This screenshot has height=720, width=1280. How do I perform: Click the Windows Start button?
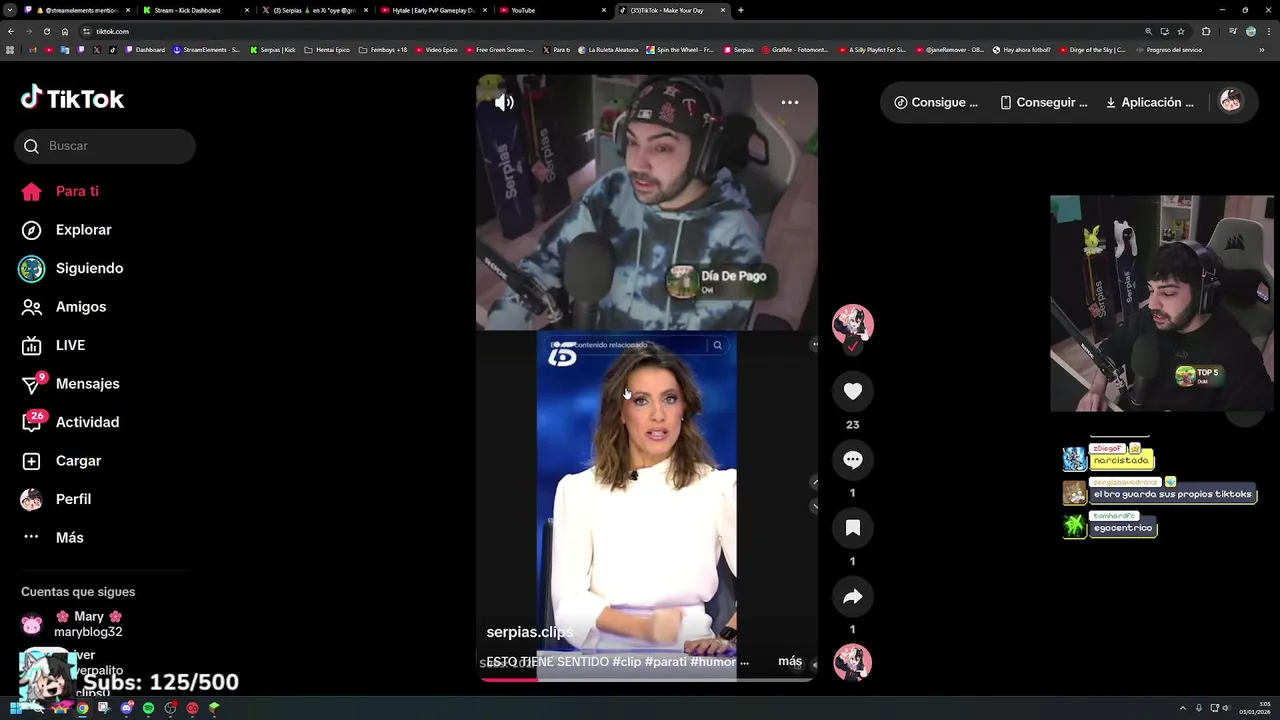coord(14,708)
